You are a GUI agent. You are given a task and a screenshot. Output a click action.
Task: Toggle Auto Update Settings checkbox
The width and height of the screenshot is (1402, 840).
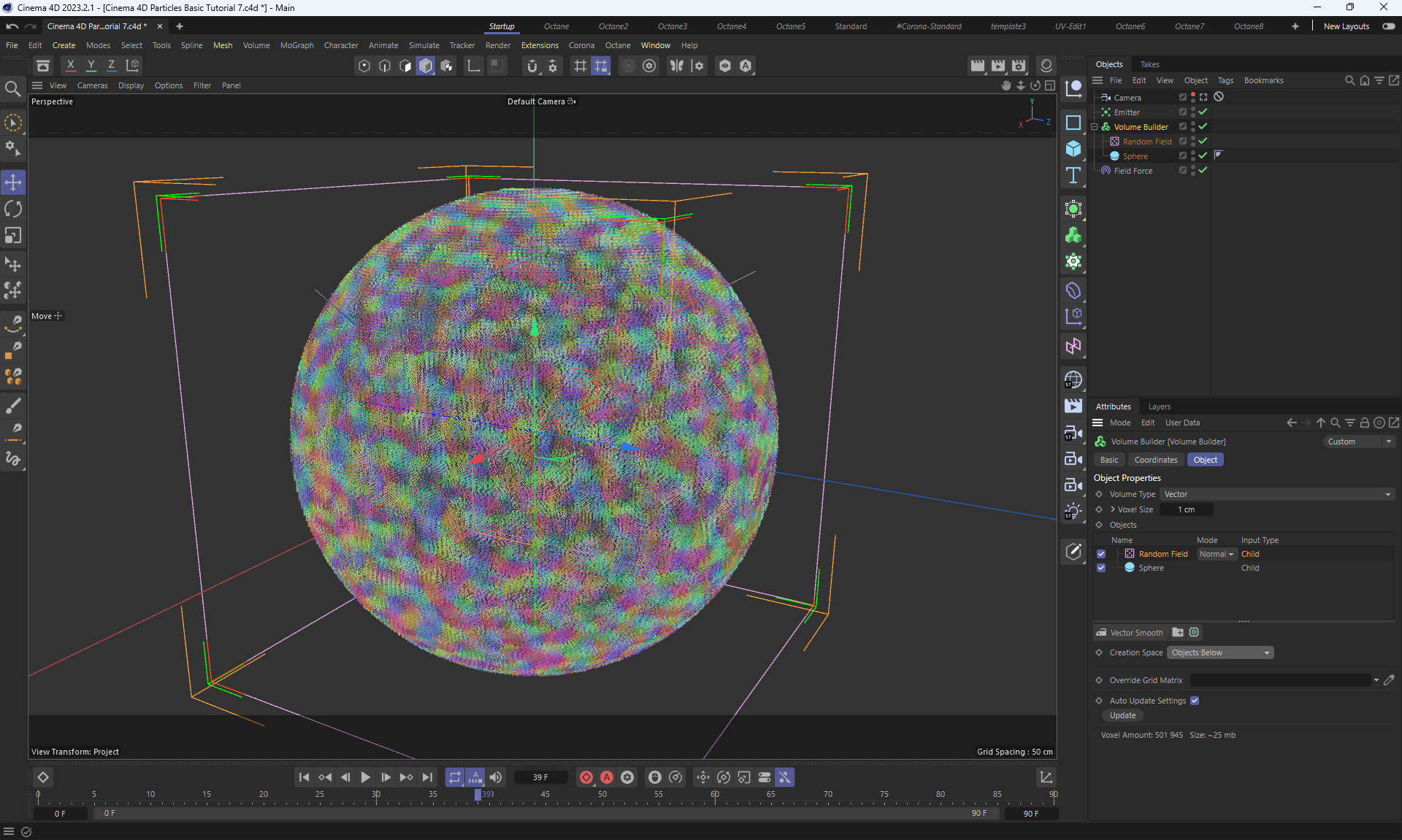click(1195, 701)
